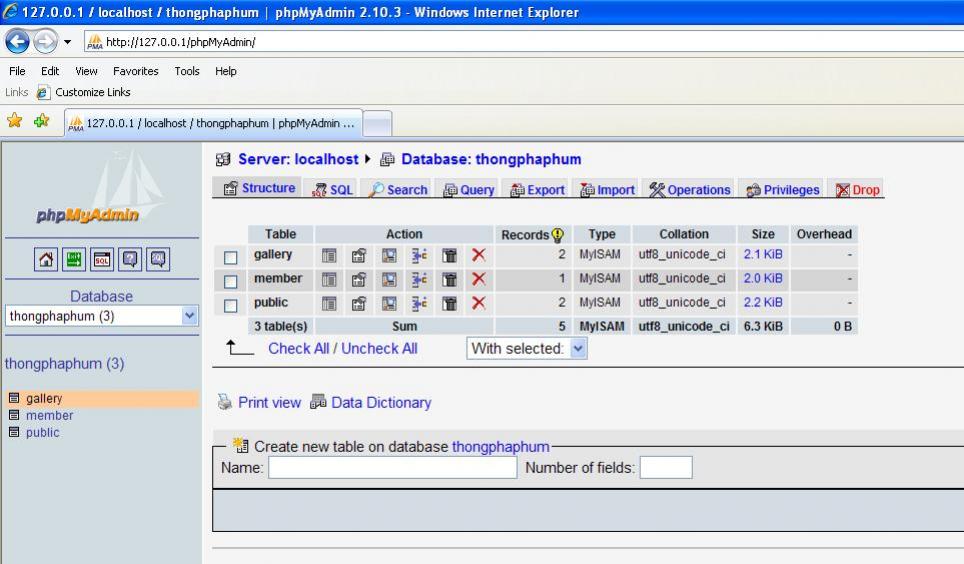Select the member table checkbox
The width and height of the screenshot is (964, 564).
[230, 281]
